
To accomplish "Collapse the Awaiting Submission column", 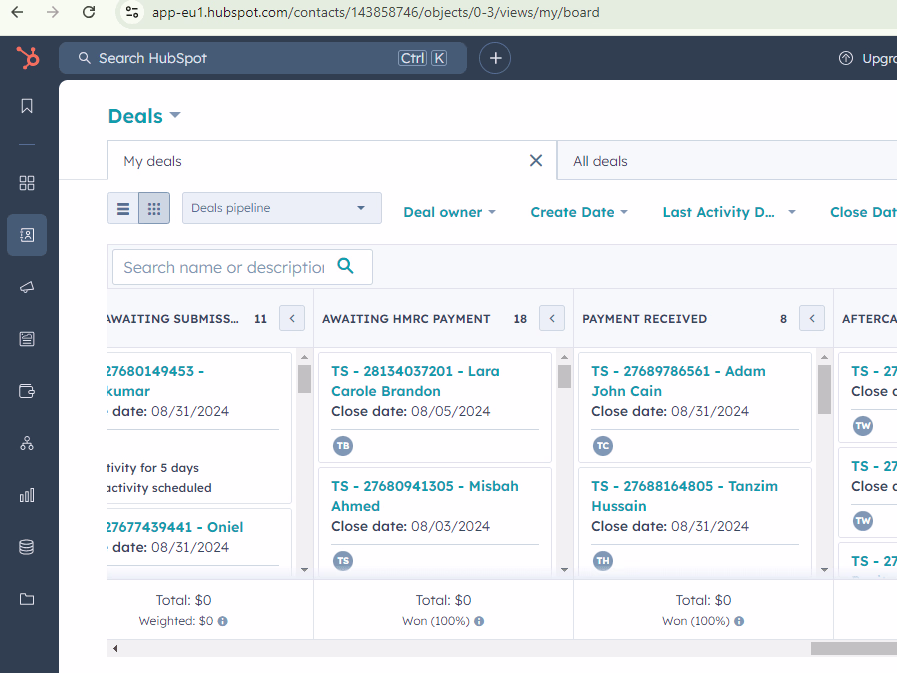I will (x=292, y=318).
